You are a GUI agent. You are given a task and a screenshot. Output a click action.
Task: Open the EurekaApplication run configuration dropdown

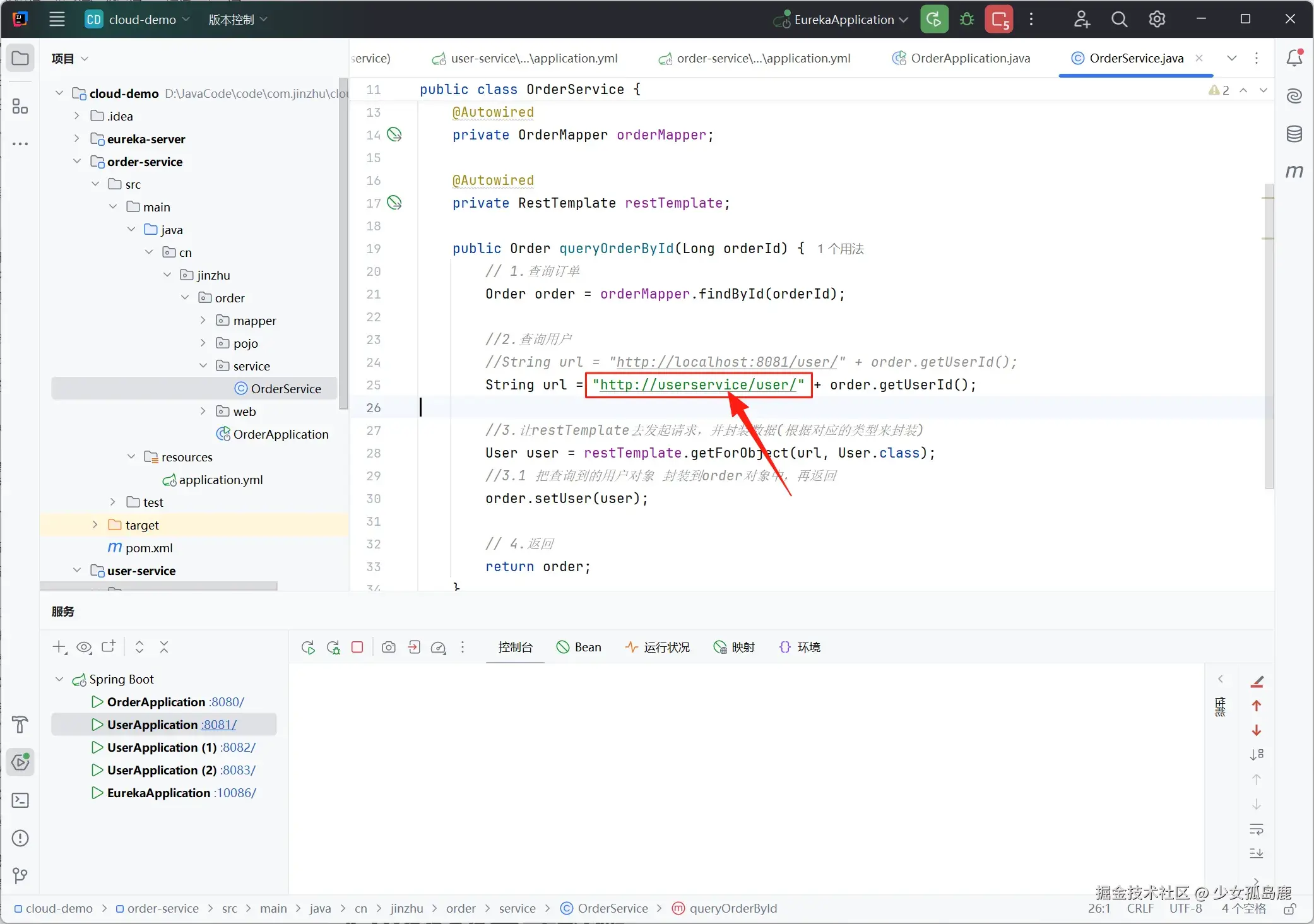pyautogui.click(x=843, y=20)
